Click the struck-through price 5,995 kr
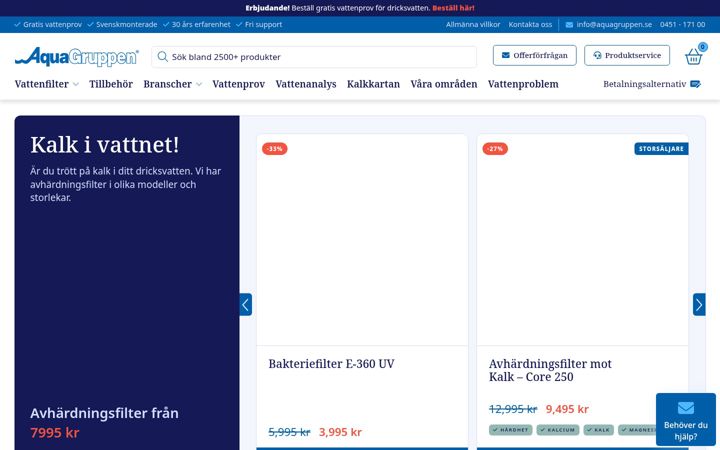Screen dimensions: 720x450 289,432
